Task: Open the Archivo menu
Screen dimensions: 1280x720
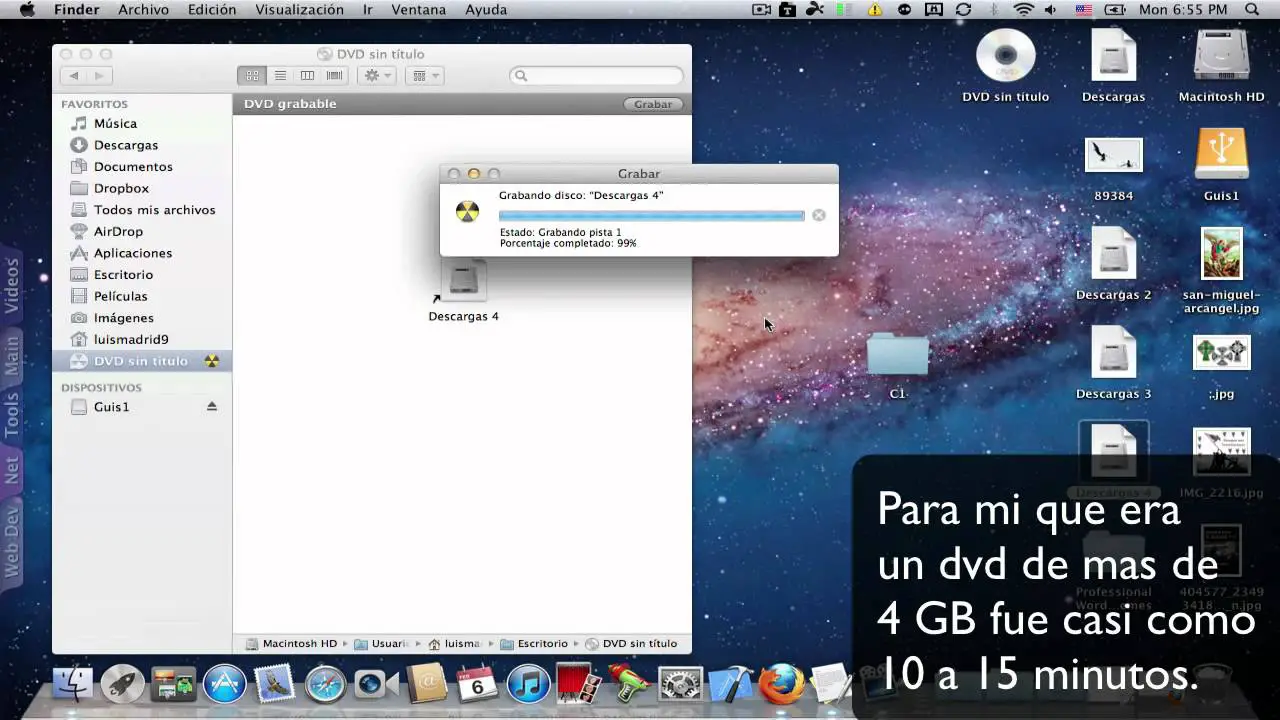Action: pyautogui.click(x=143, y=10)
